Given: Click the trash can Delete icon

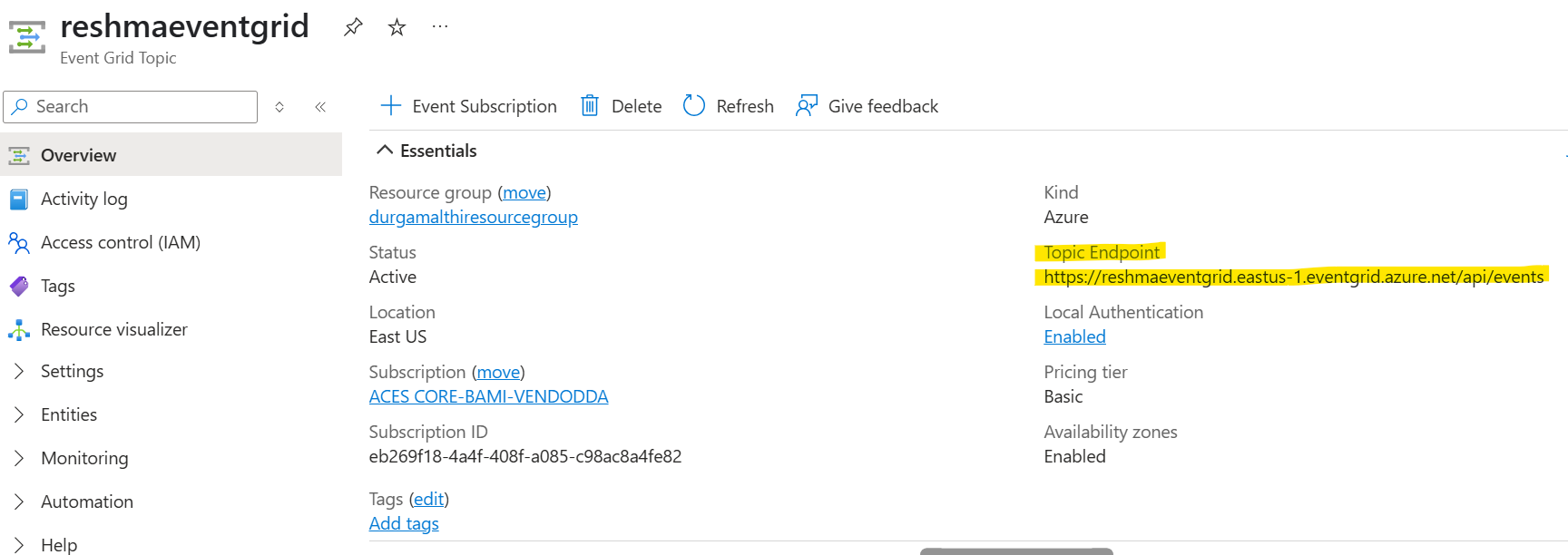Looking at the screenshot, I should point(590,106).
